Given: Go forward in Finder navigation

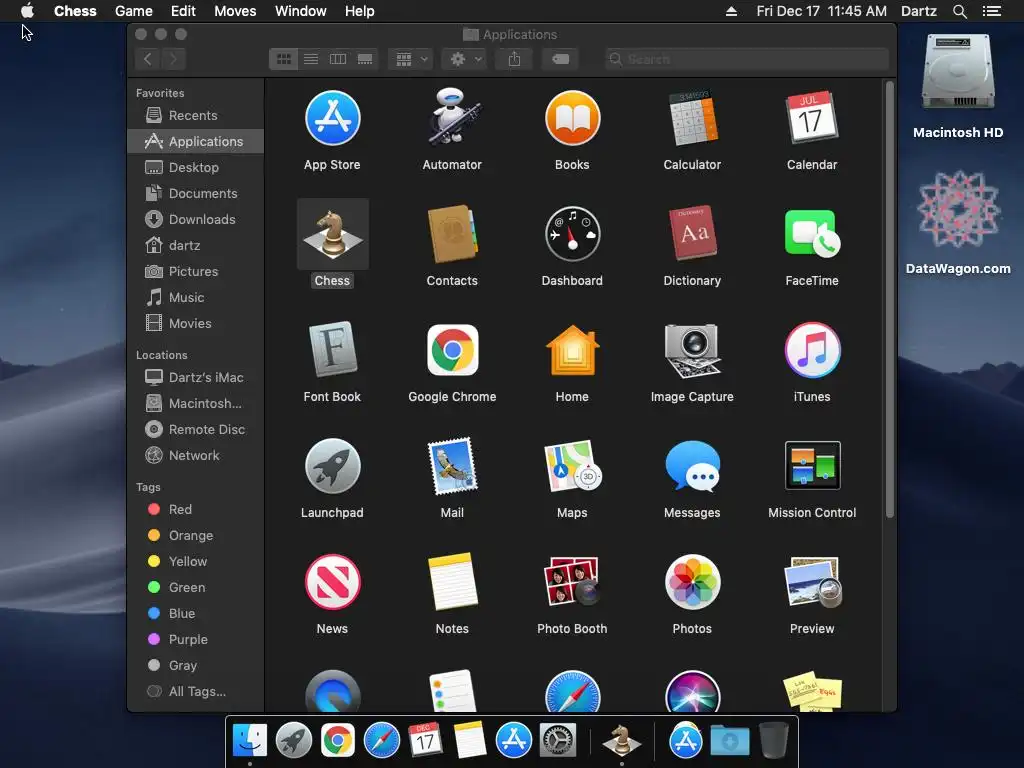Looking at the screenshot, I should click(x=174, y=59).
